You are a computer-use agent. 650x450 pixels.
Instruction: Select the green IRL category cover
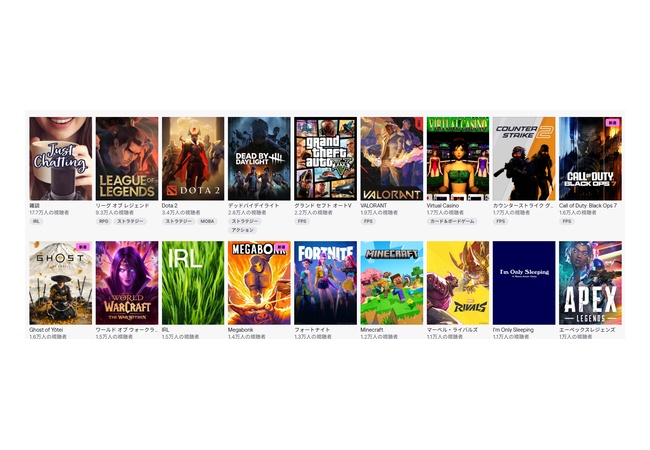(192, 282)
